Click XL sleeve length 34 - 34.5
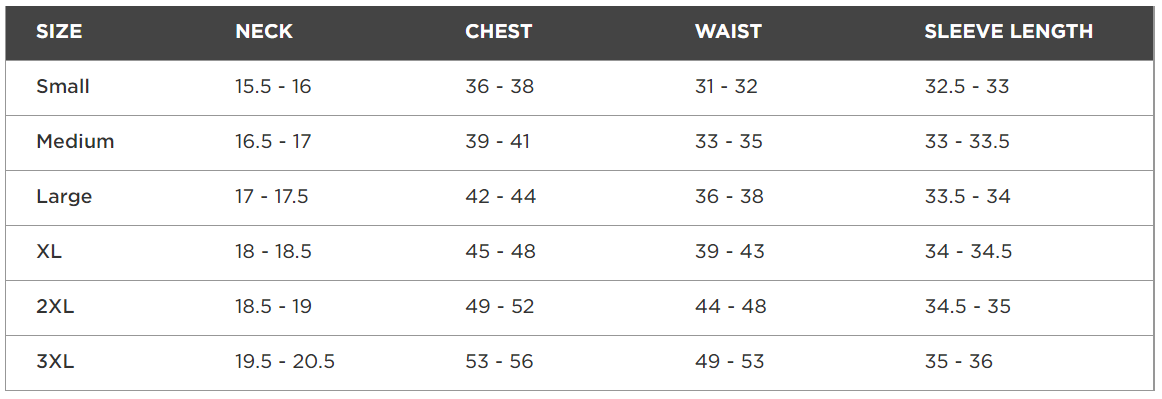The height and width of the screenshot is (399, 1162). point(969,252)
